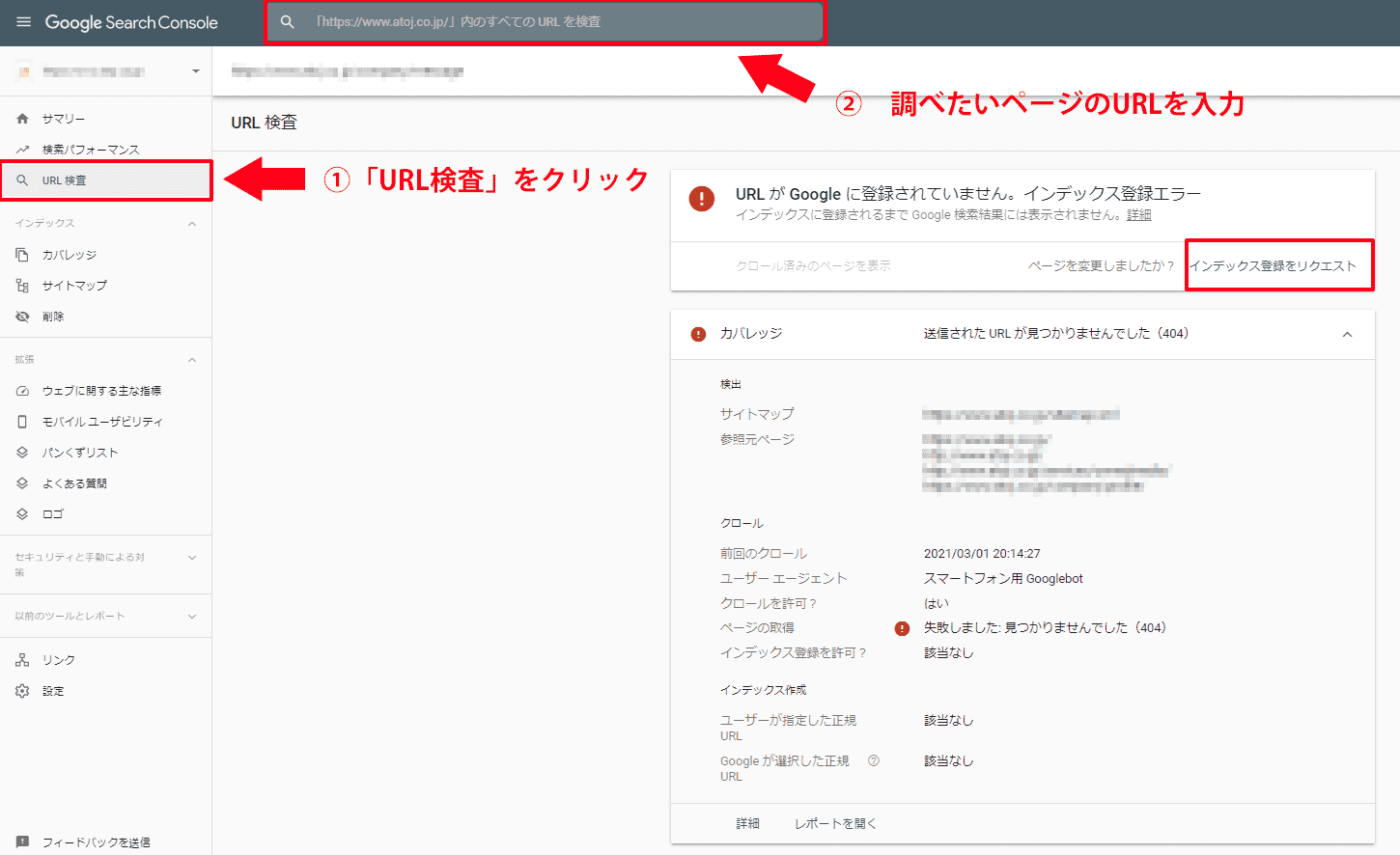Click the URL inspection search field

point(546,21)
